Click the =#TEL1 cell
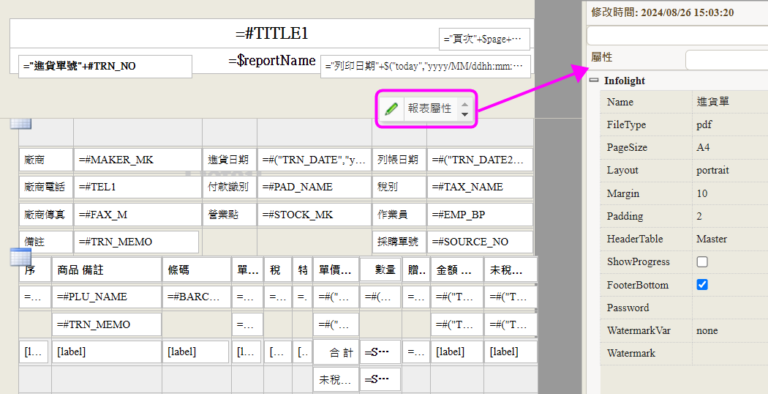Screen dimensions: 768x394 coord(138,187)
